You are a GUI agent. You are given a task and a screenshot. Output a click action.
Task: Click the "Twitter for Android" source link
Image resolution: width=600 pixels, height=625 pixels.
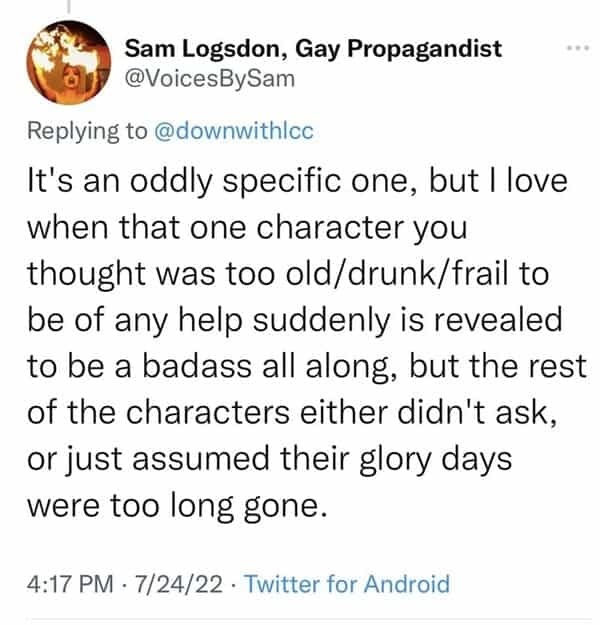click(347, 583)
